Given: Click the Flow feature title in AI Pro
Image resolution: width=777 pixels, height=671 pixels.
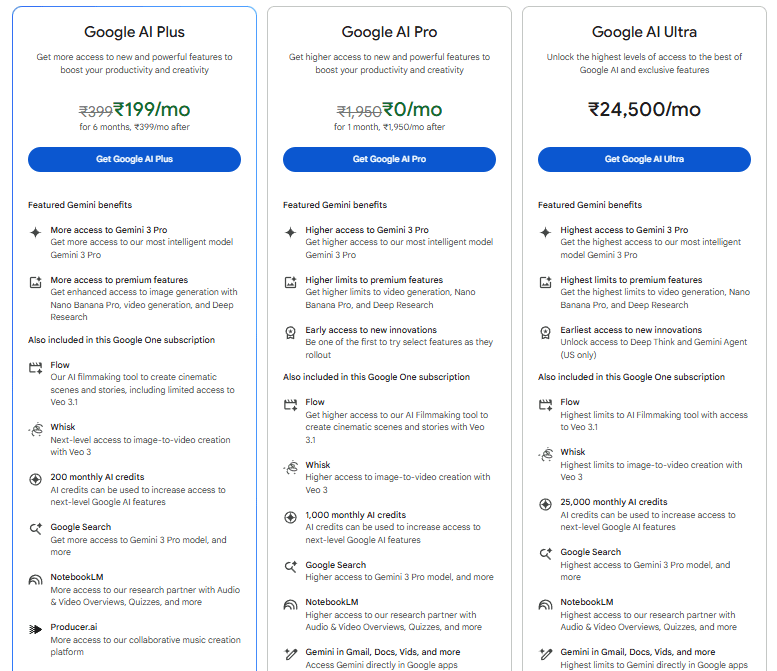Looking at the screenshot, I should 315,402.
